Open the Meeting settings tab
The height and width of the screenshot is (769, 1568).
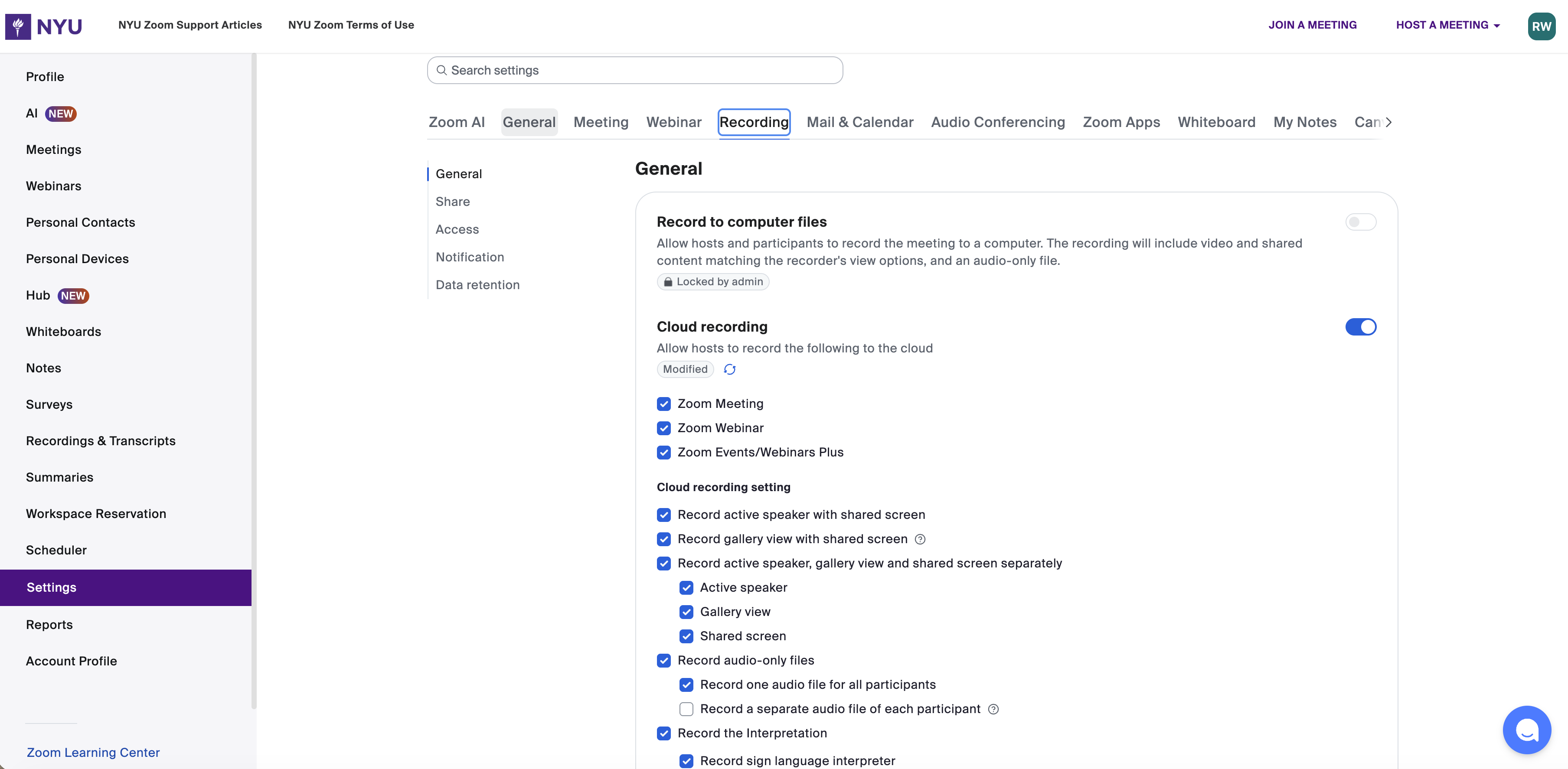(x=601, y=122)
